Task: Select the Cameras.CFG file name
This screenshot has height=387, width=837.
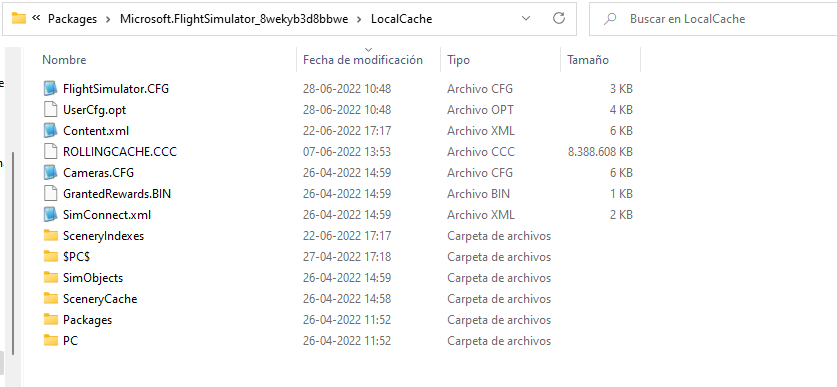Action: click(x=98, y=173)
